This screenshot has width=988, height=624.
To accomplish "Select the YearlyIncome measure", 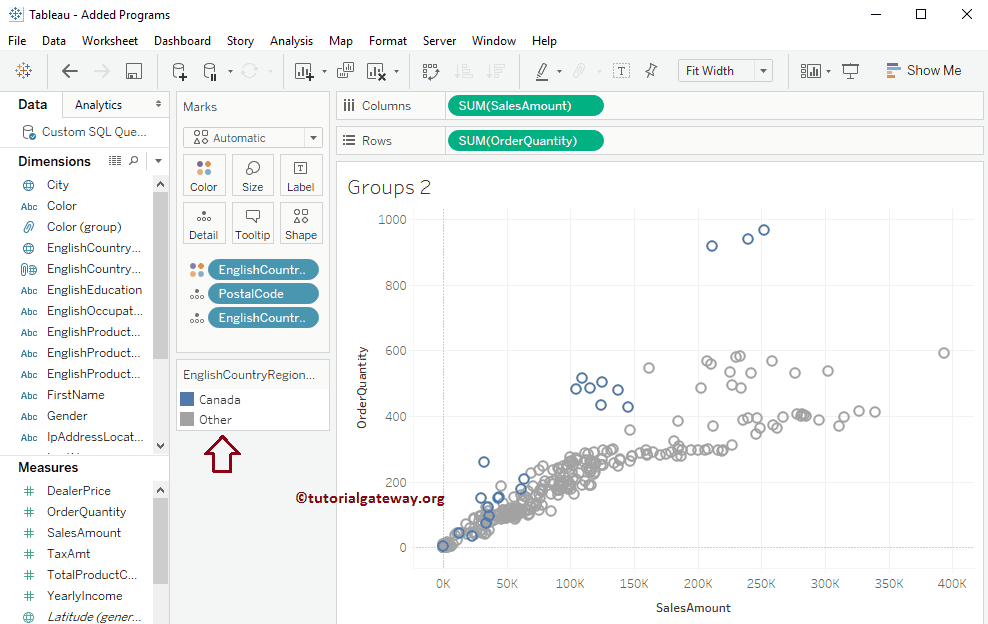I will coord(84,596).
